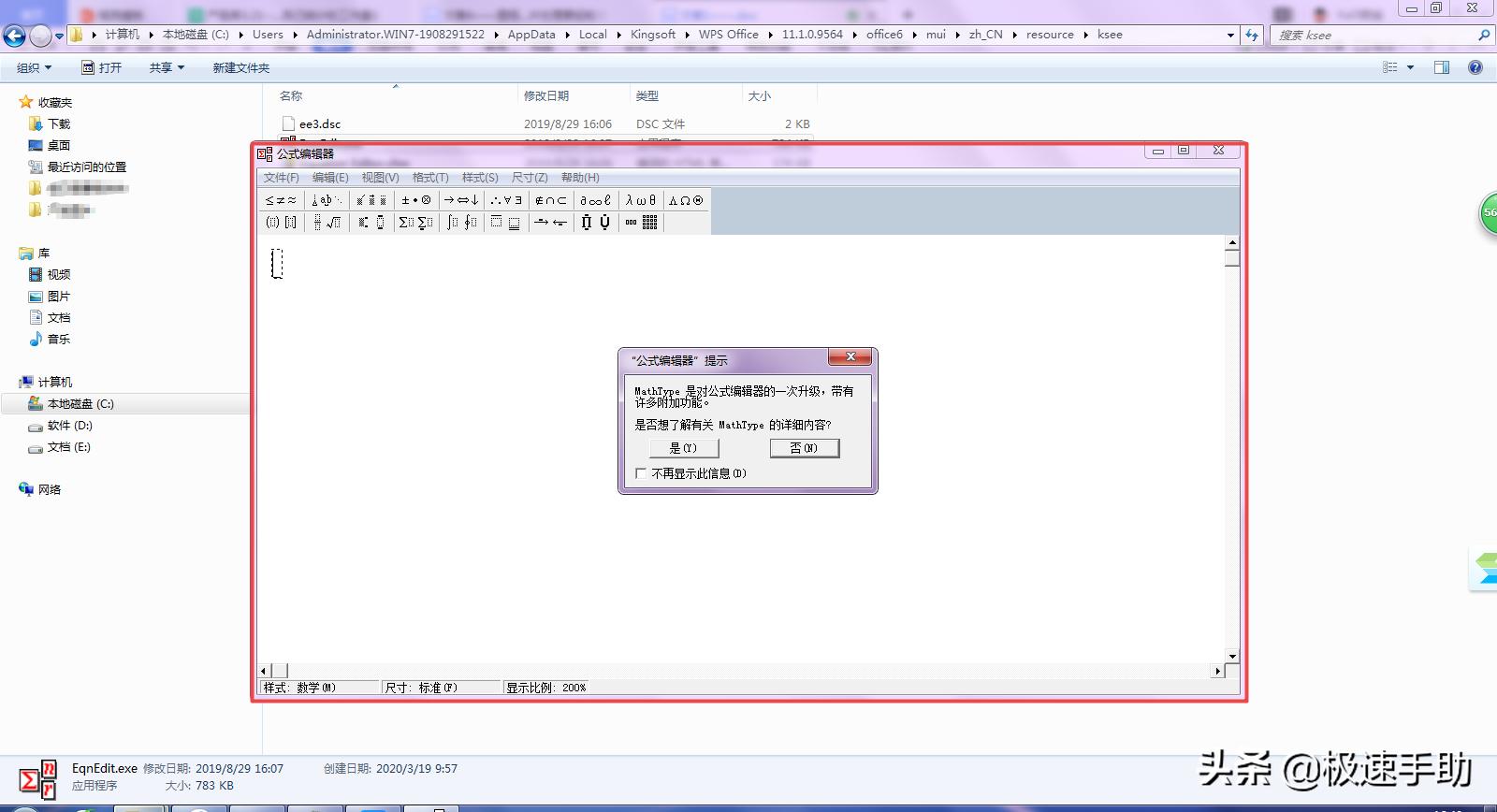The height and width of the screenshot is (812, 1497).
Task: Click the empty equation slot in editor
Action: coord(277,263)
